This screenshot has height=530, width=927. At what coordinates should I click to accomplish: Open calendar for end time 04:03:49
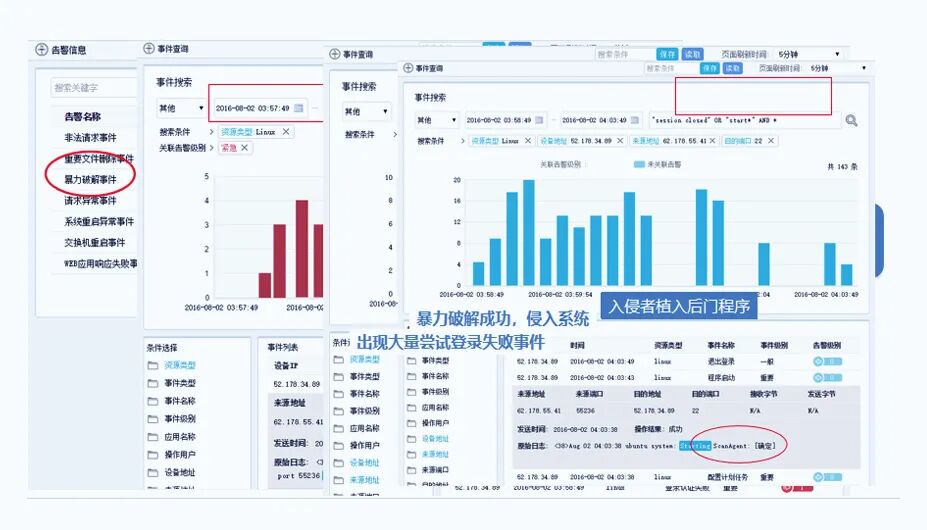pos(634,120)
